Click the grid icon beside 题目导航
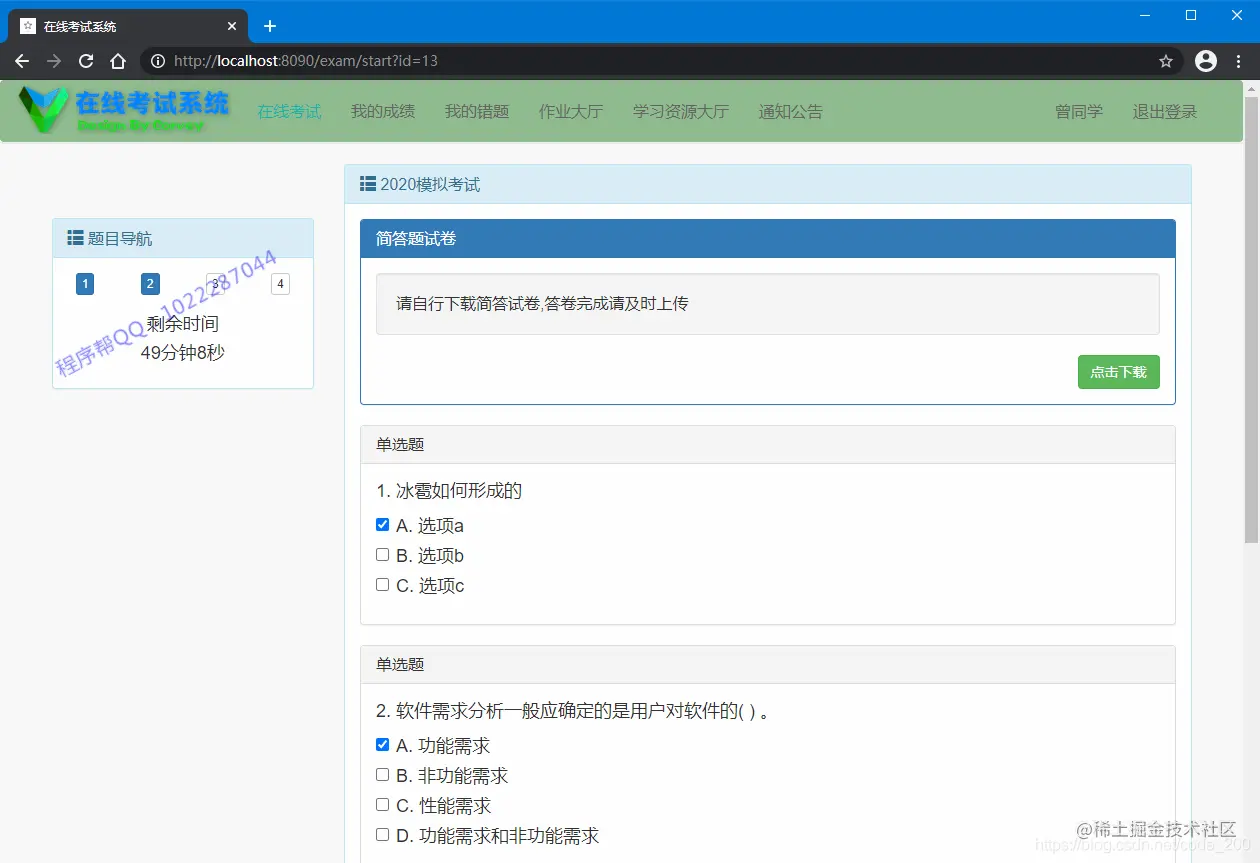The width and height of the screenshot is (1260, 863). (x=76, y=237)
